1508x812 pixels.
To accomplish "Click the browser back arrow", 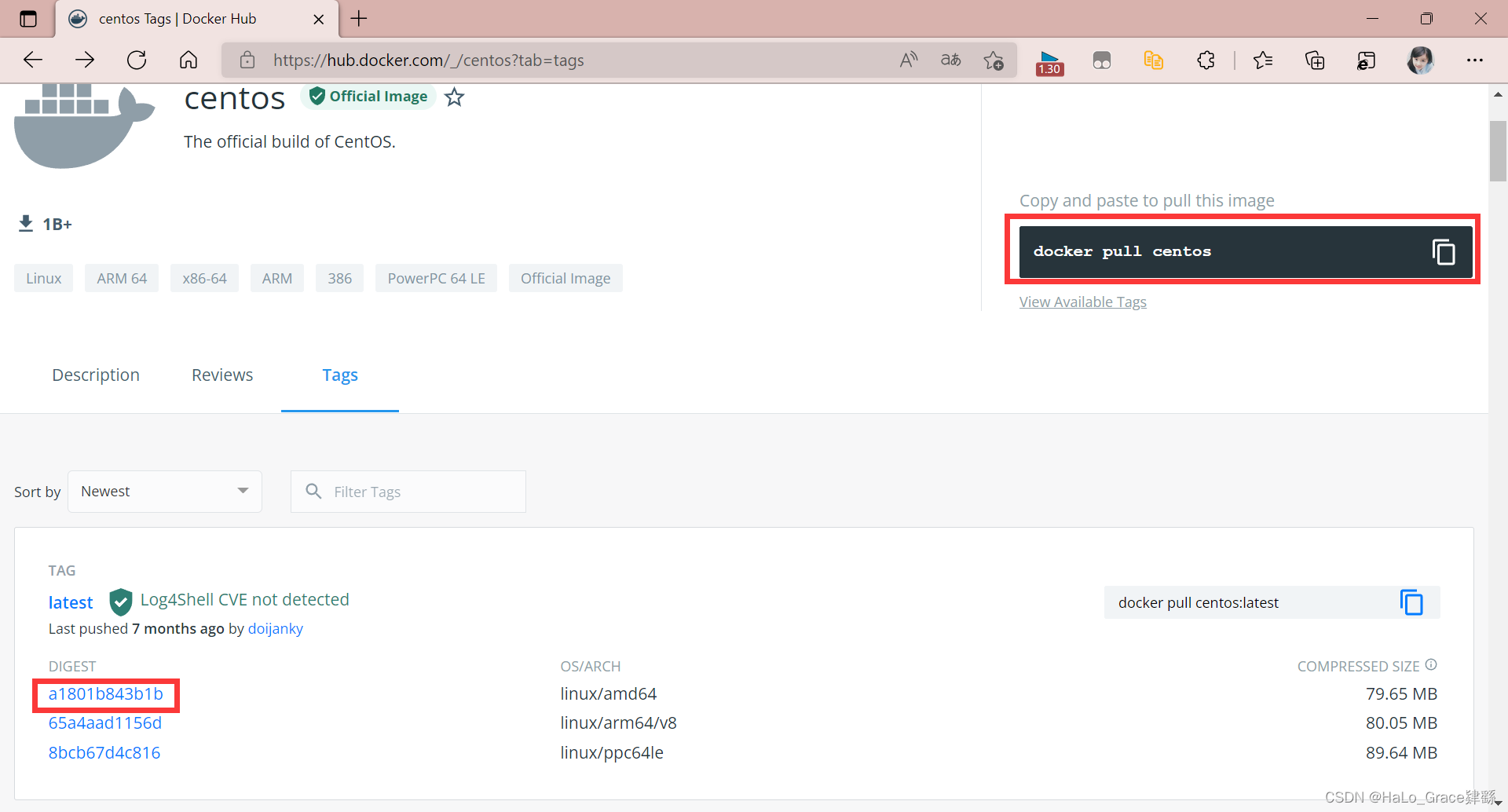I will [33, 60].
